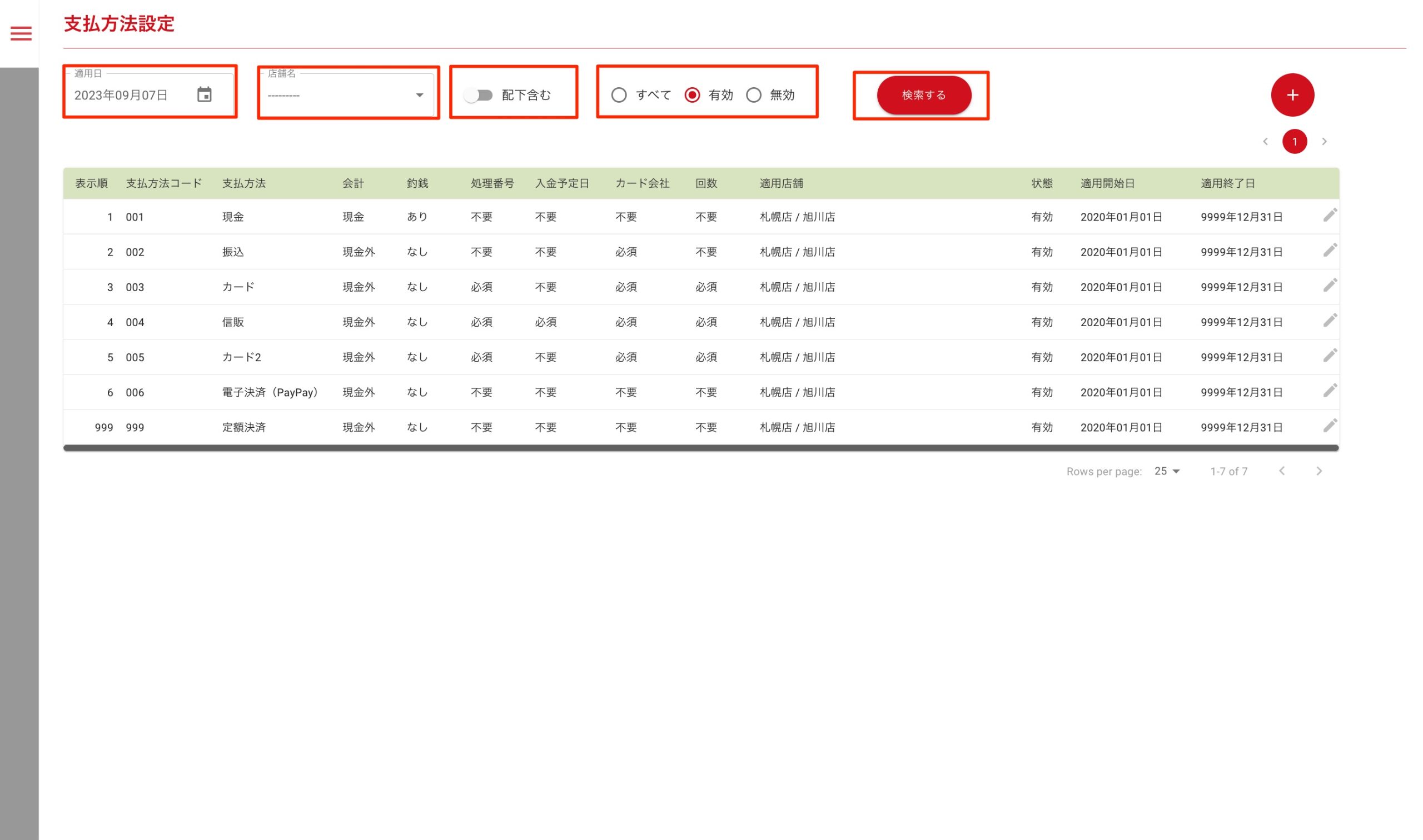Edit the 振込 payment method row

(x=1329, y=251)
